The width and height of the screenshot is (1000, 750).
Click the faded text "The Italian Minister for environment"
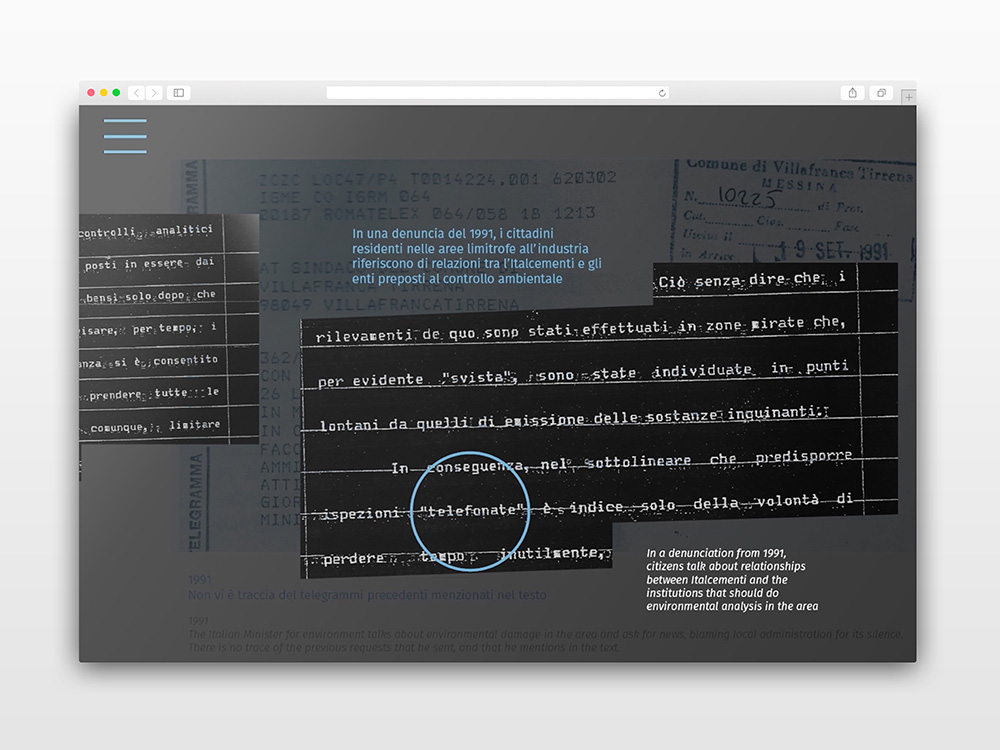[545, 634]
